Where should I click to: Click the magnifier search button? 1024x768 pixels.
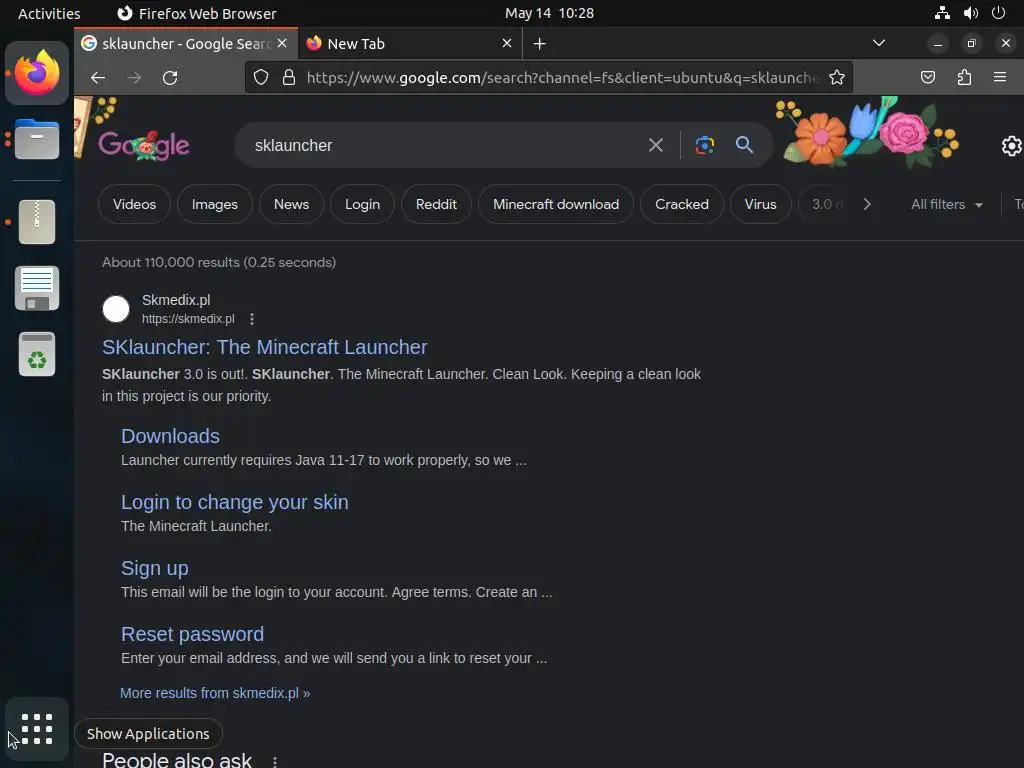coord(744,144)
